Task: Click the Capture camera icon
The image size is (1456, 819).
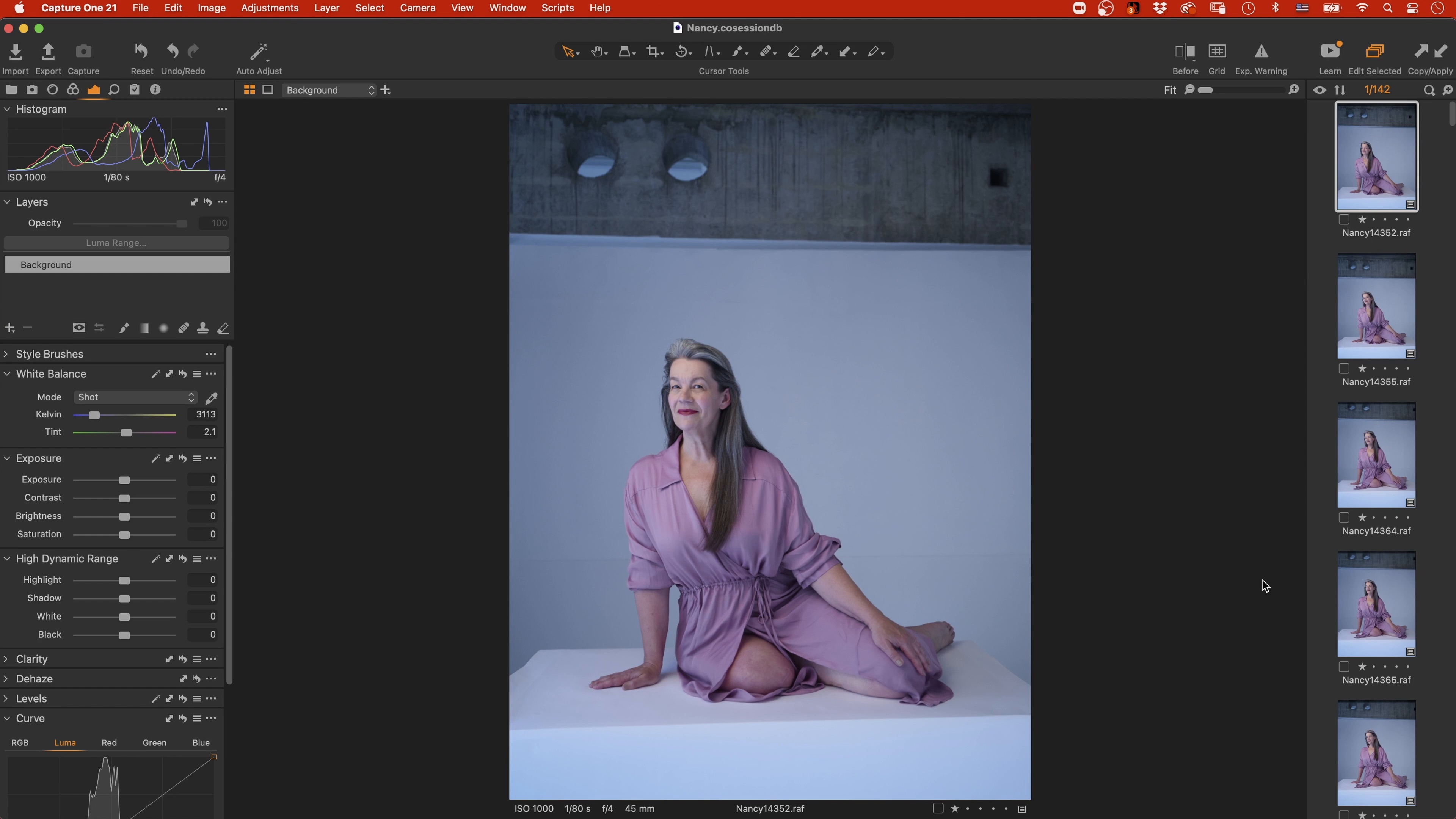Action: coord(83,52)
